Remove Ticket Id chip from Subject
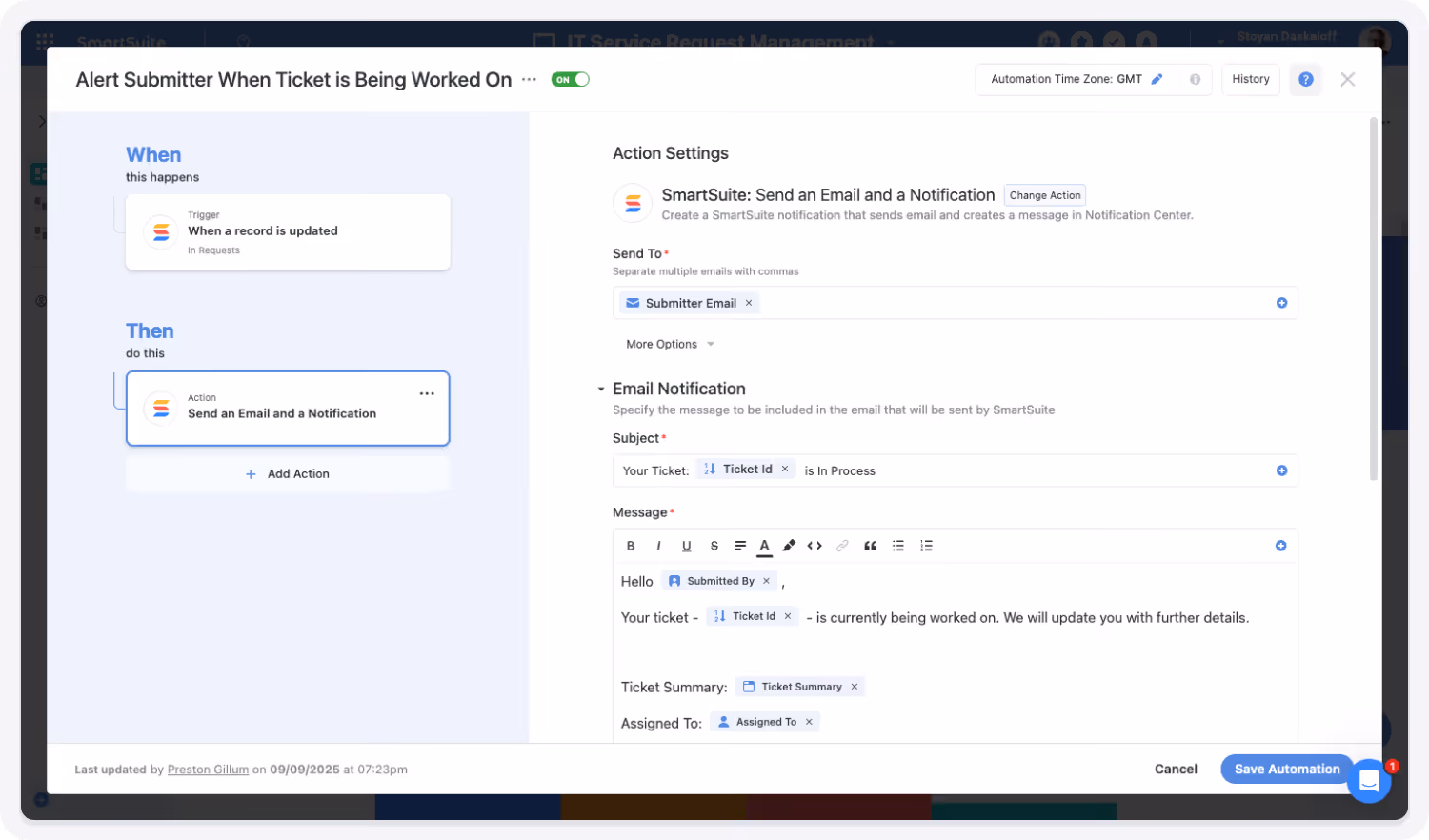Screen dimensions: 1429x840 pyautogui.click(x=785, y=469)
